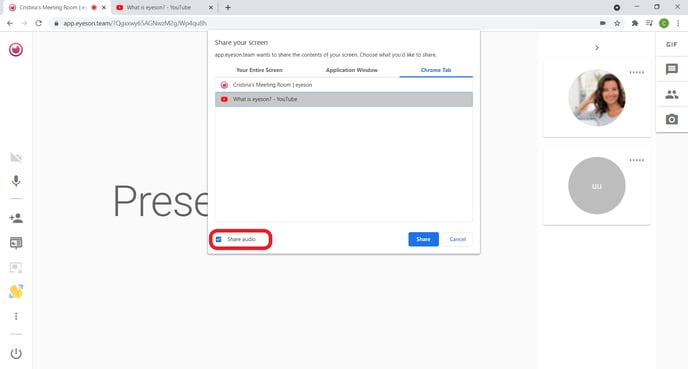
Task: Click the camera indicator in address bar
Action: (603, 23)
